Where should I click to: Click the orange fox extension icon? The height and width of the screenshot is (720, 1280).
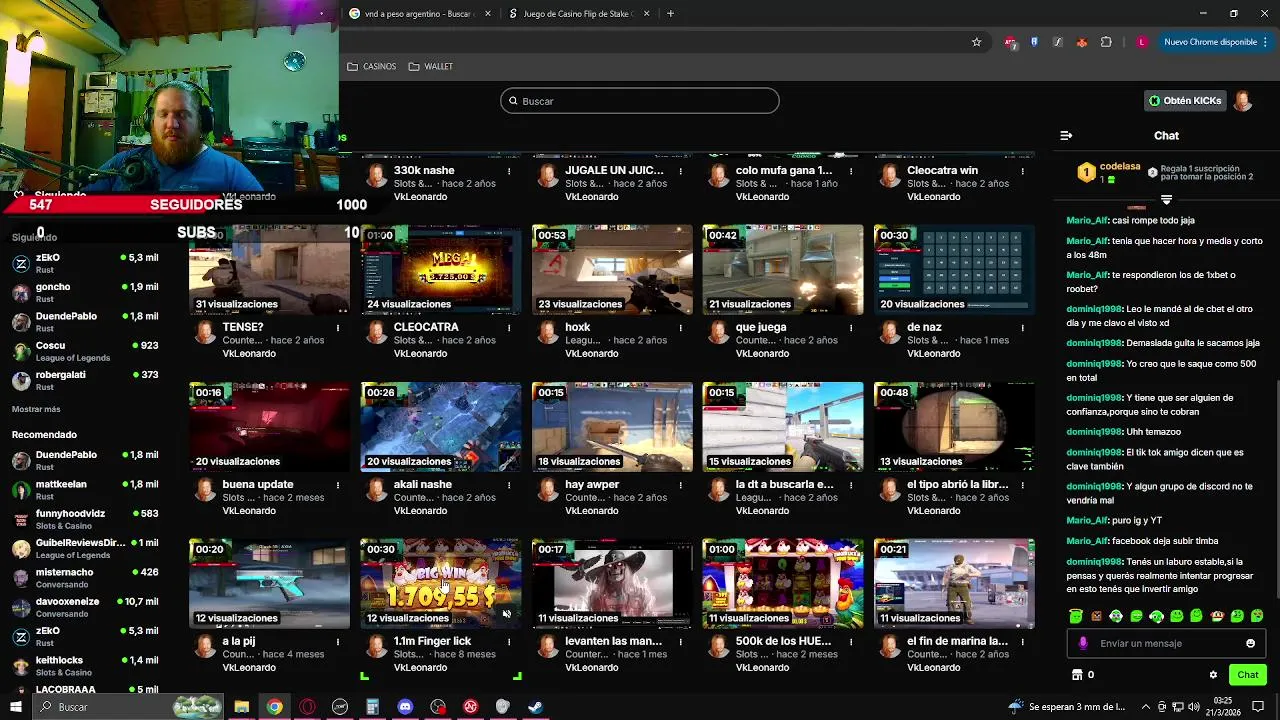tap(1082, 42)
